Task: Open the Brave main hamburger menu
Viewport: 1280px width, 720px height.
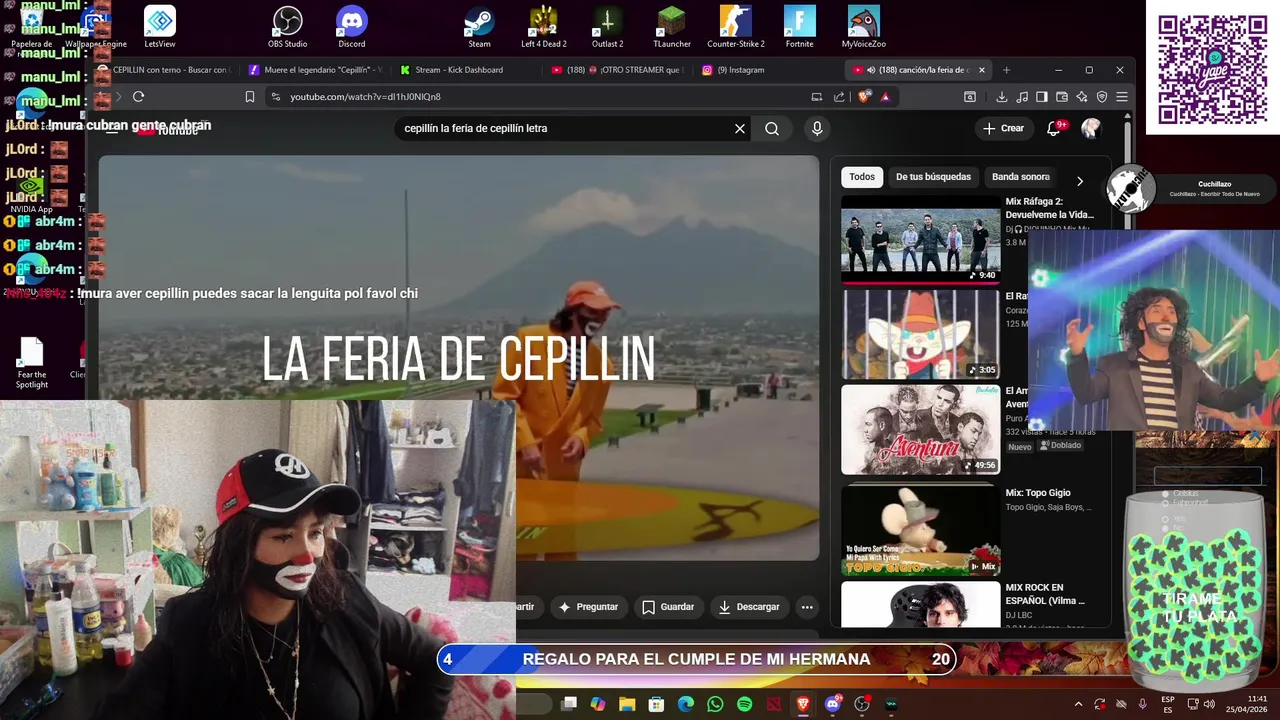Action: [1122, 97]
